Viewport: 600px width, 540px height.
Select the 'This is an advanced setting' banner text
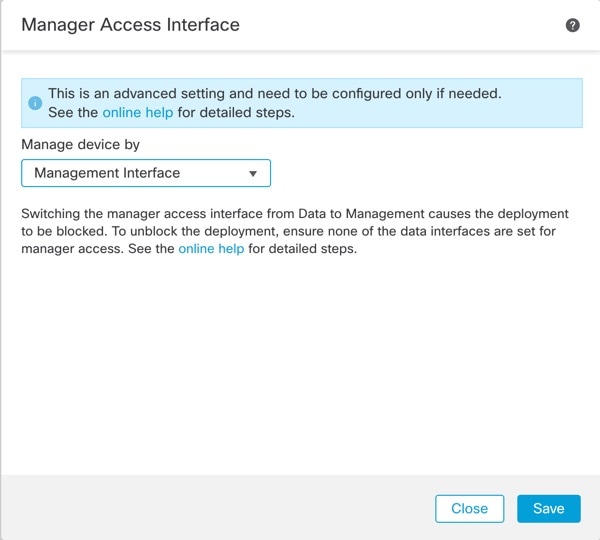(x=275, y=93)
